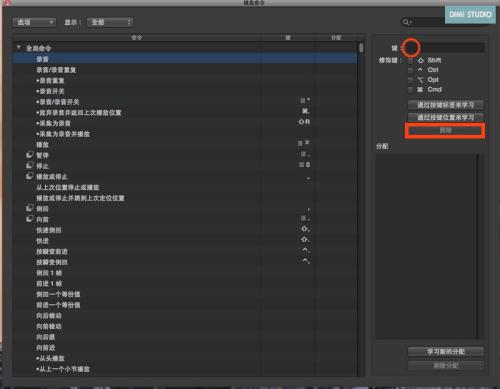The image size is (500, 389).
Task: Click the 通过按键位置来学习 button
Action: pos(446,117)
